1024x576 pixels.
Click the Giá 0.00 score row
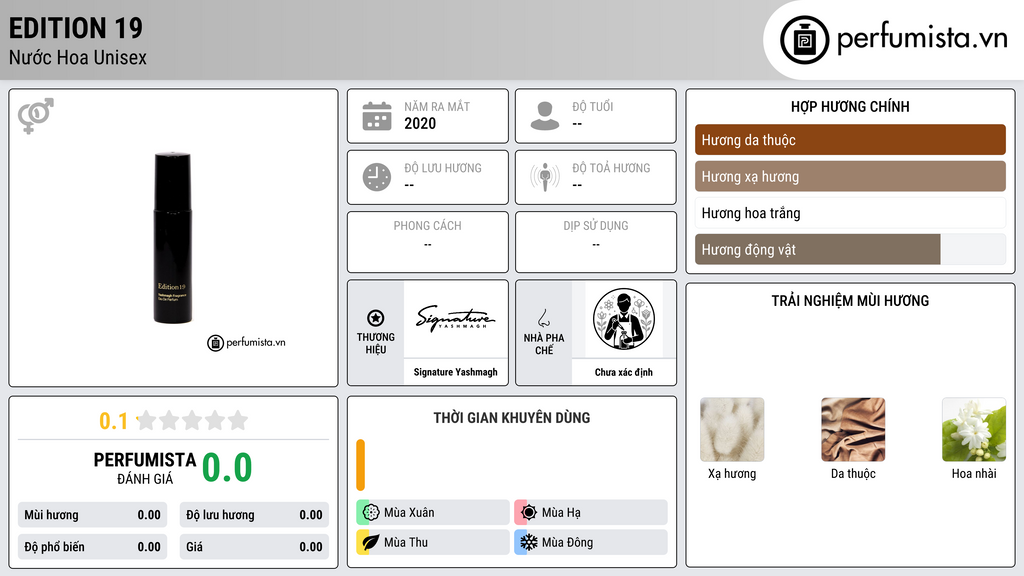[254, 547]
